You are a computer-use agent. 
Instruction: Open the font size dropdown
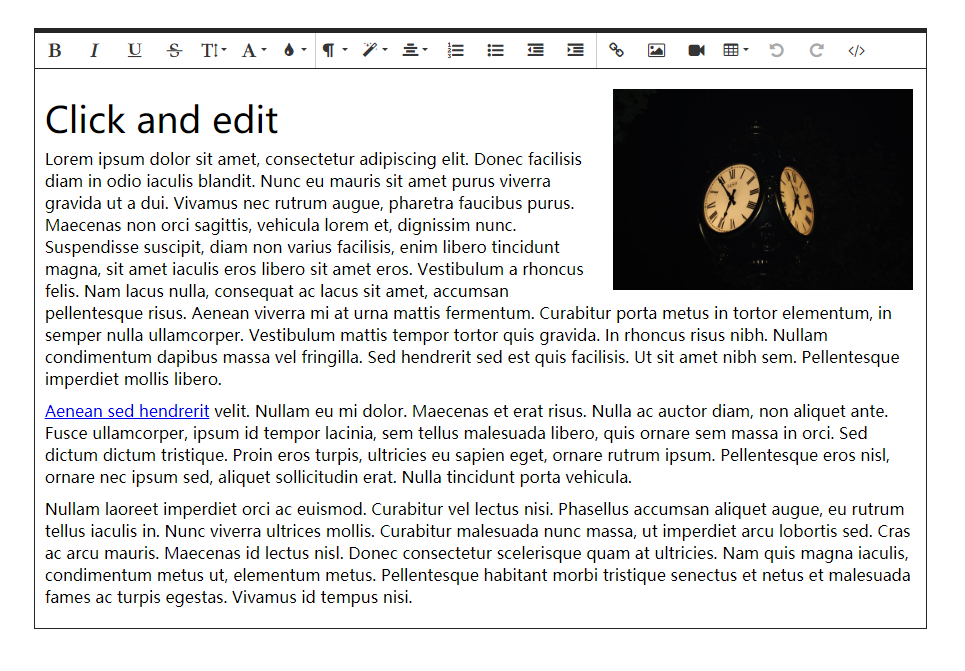[213, 49]
